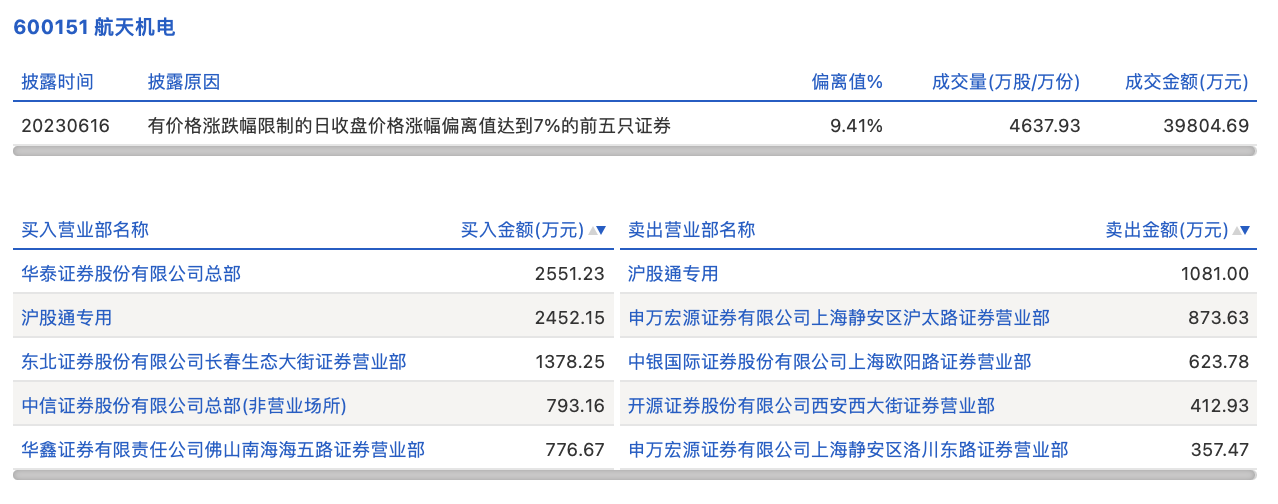The width and height of the screenshot is (1278, 504).
Task: Click 申万宏源上海静安区洛川东路证券营业部
Action: [x=848, y=450]
